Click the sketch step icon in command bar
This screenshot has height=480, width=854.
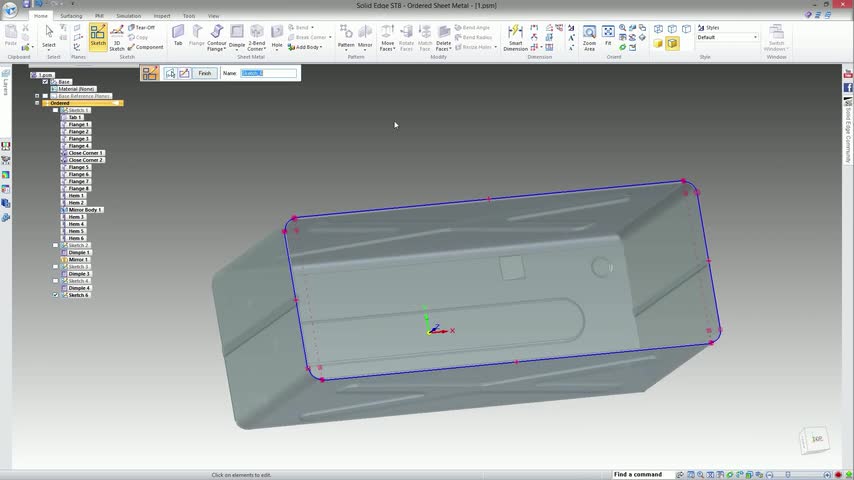coord(149,73)
